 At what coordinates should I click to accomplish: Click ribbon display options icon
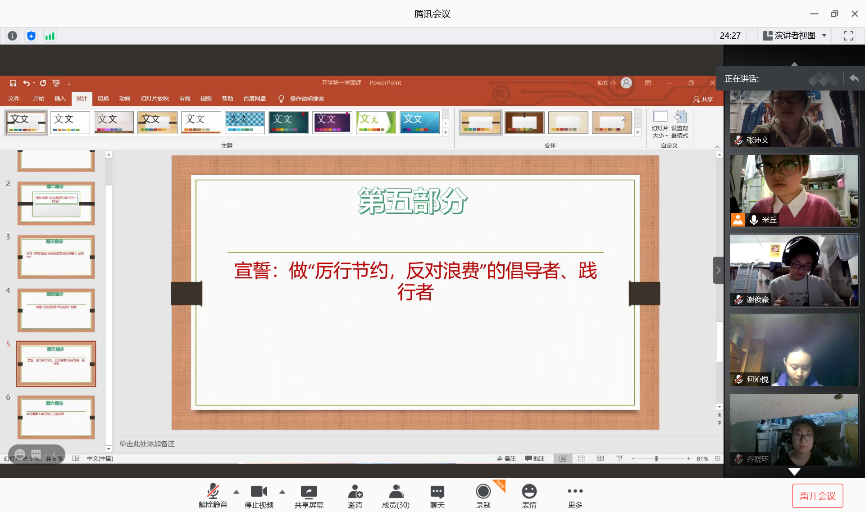point(648,83)
